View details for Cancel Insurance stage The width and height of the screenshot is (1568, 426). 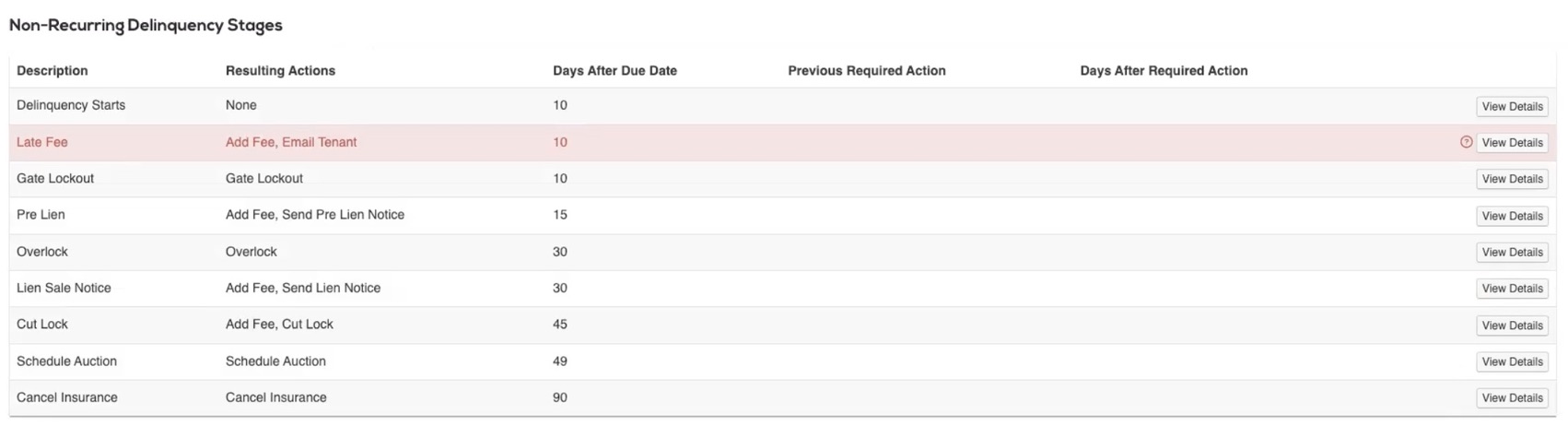pyautogui.click(x=1512, y=397)
